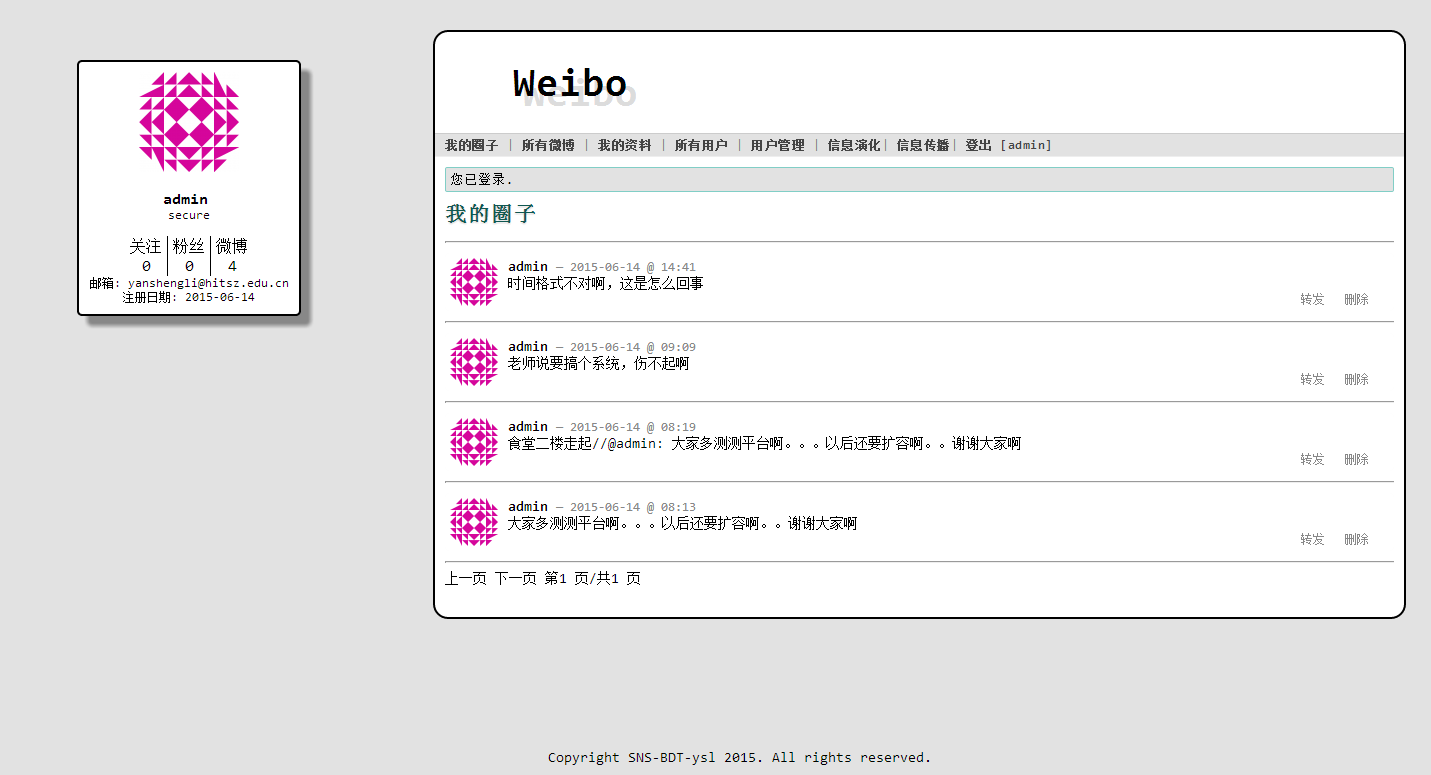Click admin username in profile card
This screenshot has height=775, width=1431.
tap(186, 199)
